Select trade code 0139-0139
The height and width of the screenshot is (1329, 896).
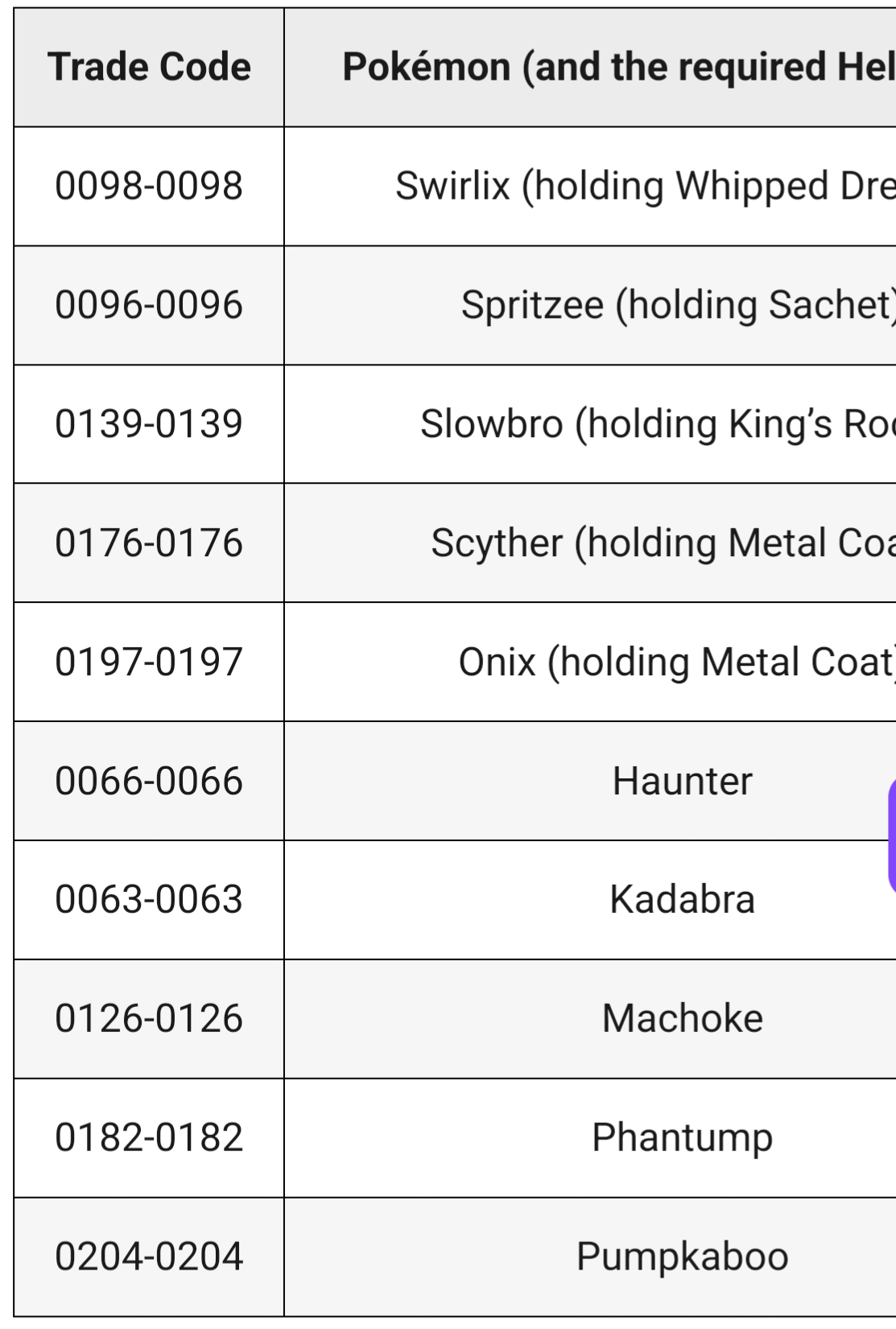tap(149, 424)
